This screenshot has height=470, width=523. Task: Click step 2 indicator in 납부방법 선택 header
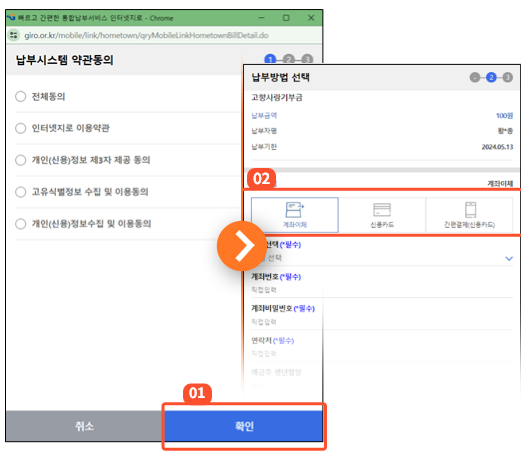coord(491,77)
